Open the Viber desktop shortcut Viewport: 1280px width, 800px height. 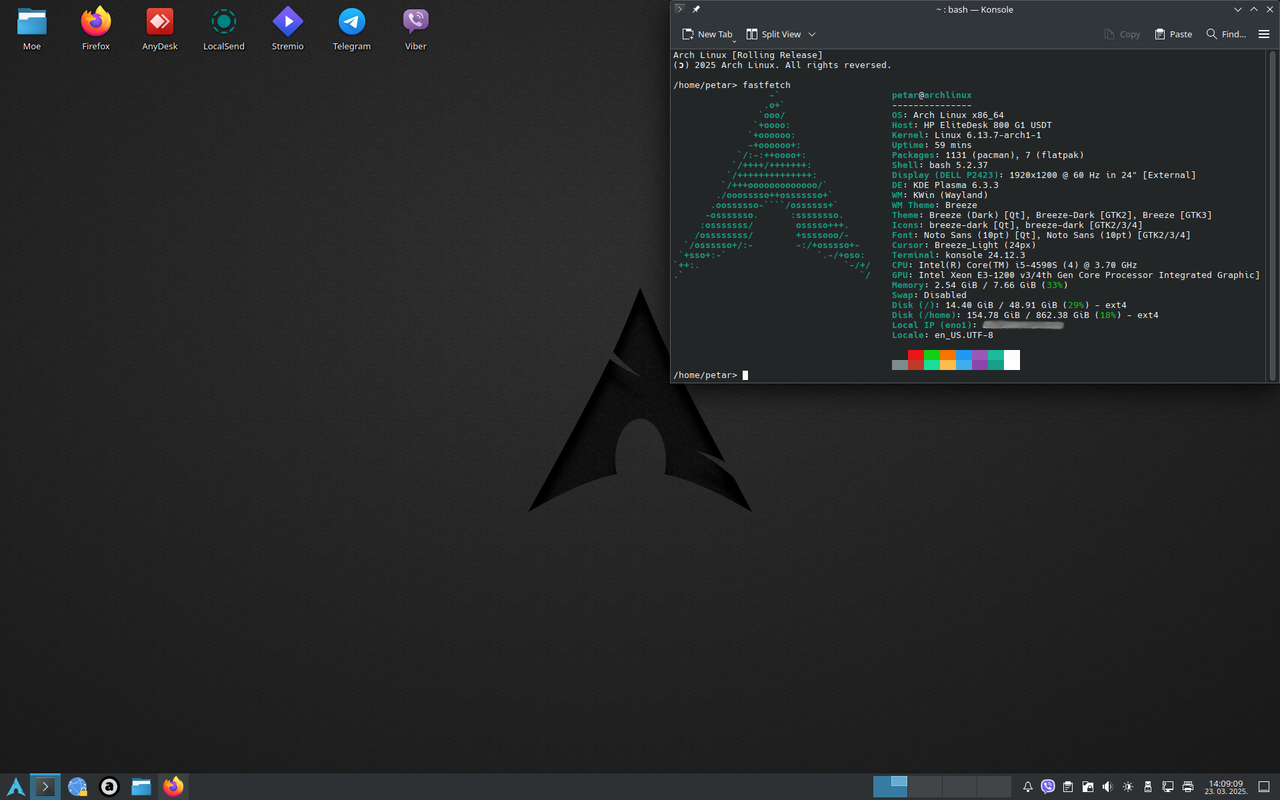click(416, 29)
